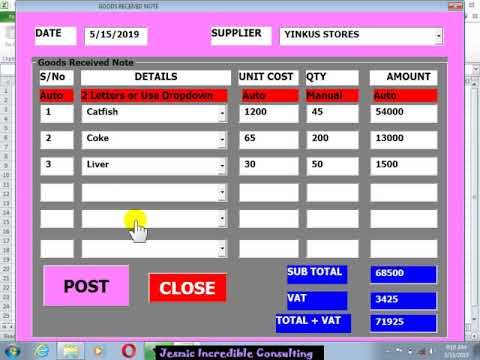Select the date field showing 5/15/2019

tap(116, 35)
